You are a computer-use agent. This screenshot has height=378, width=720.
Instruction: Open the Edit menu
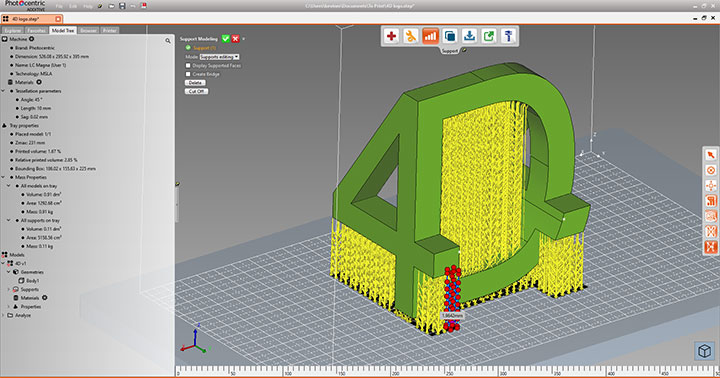(73, 6)
